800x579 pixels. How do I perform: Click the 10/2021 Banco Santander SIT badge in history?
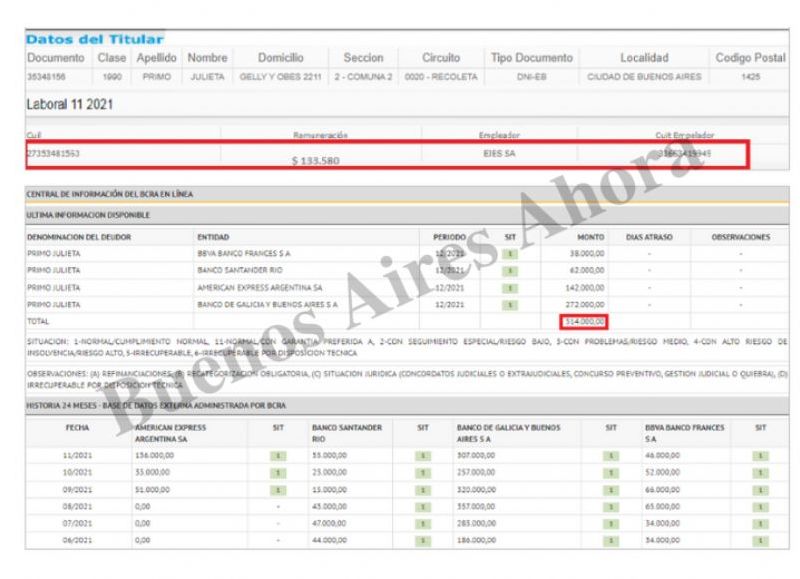coord(423,472)
